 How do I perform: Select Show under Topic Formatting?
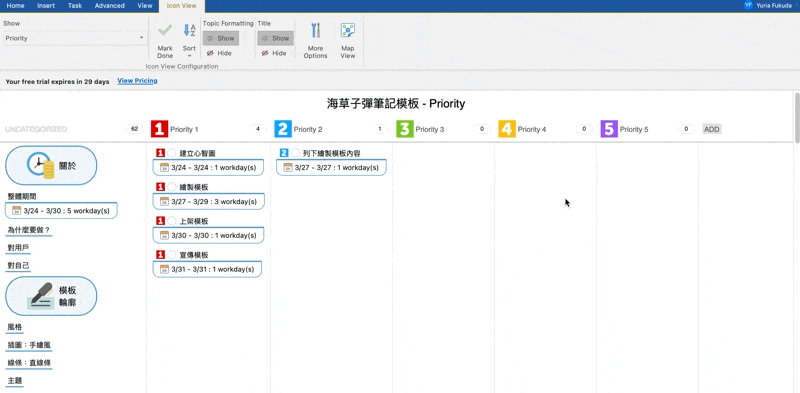tap(221, 38)
